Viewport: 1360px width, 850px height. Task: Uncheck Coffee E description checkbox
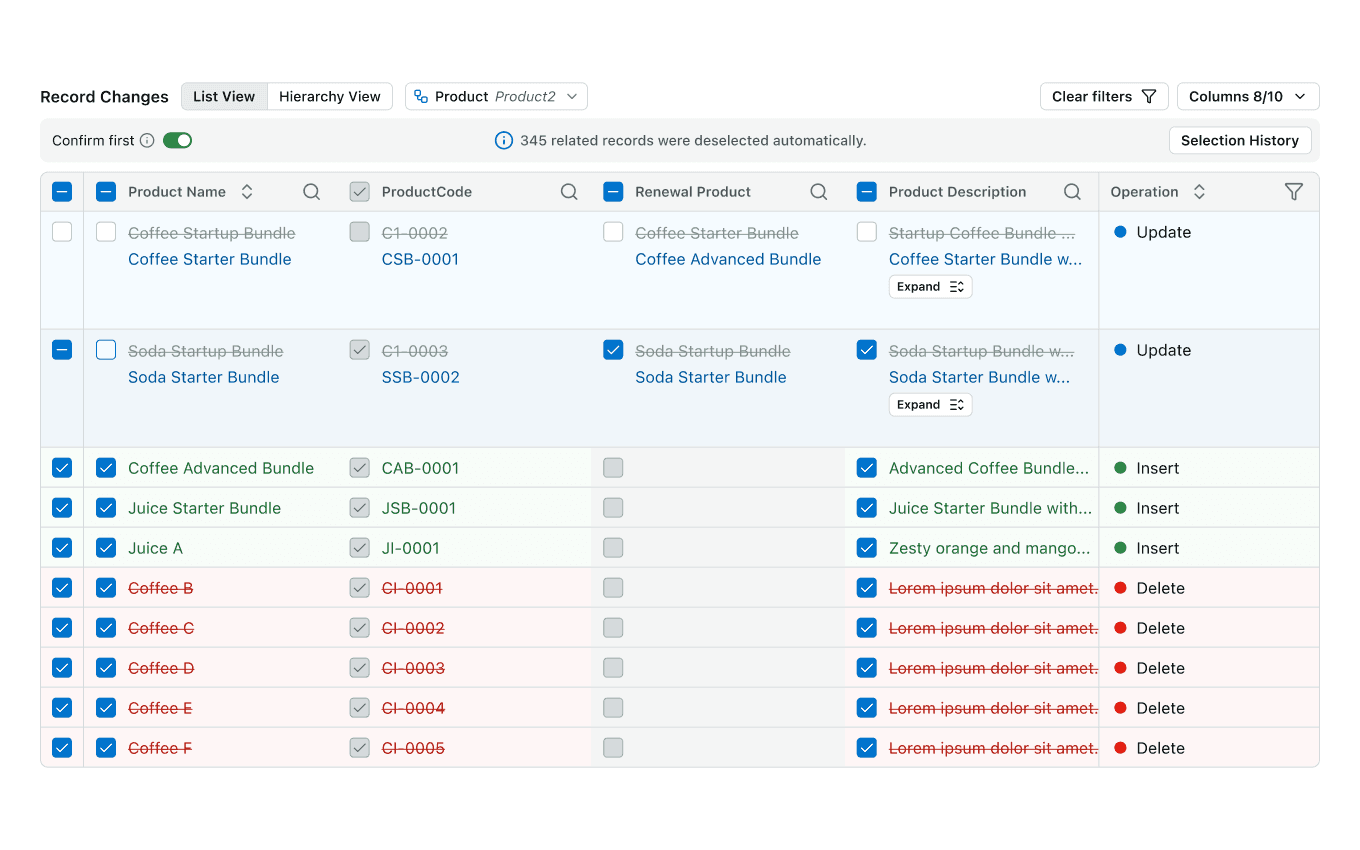[x=867, y=708]
